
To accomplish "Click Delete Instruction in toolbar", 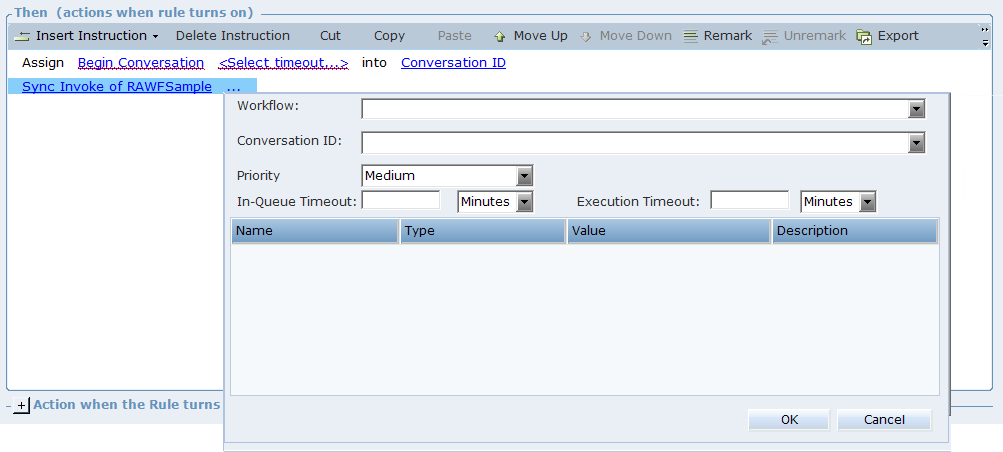I will 232,36.
